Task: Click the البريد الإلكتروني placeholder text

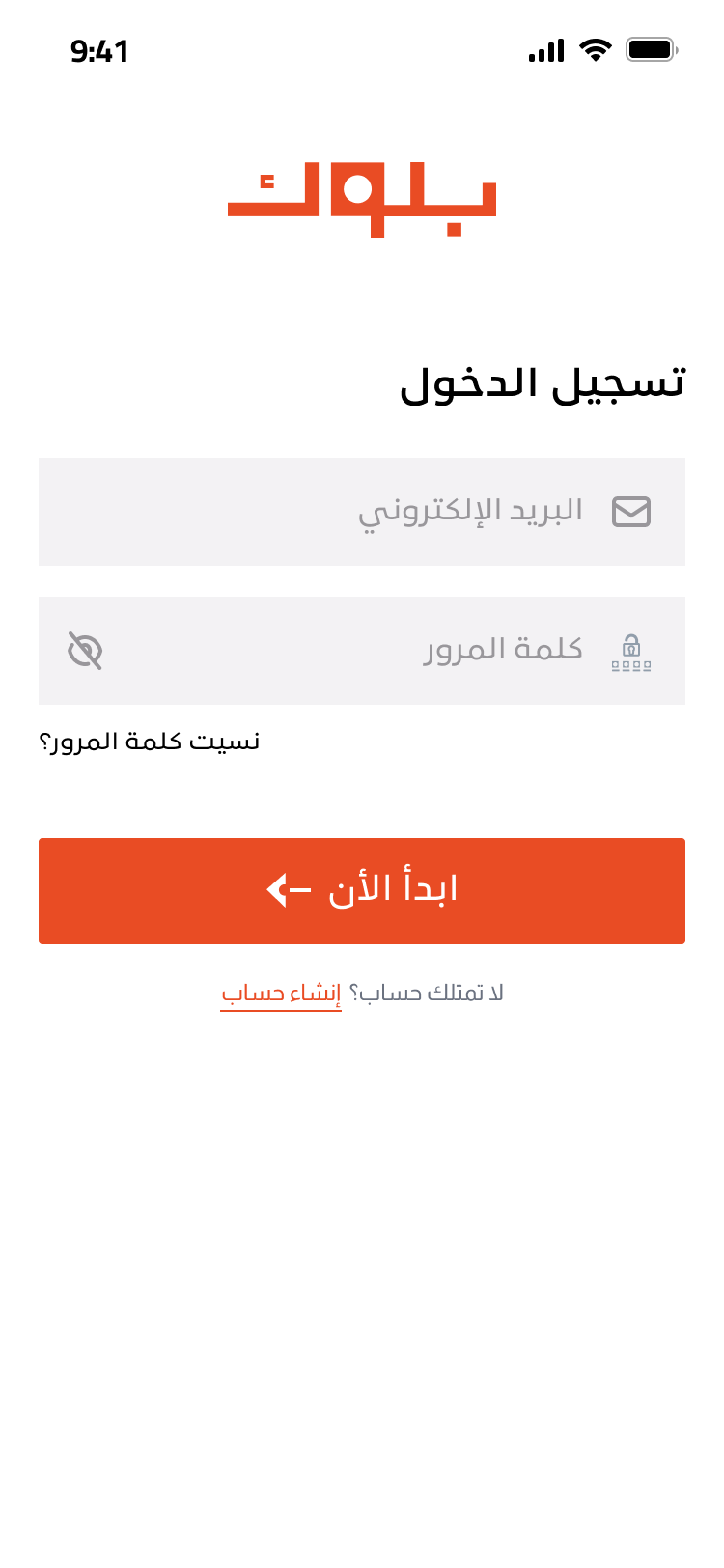Action: tap(470, 510)
